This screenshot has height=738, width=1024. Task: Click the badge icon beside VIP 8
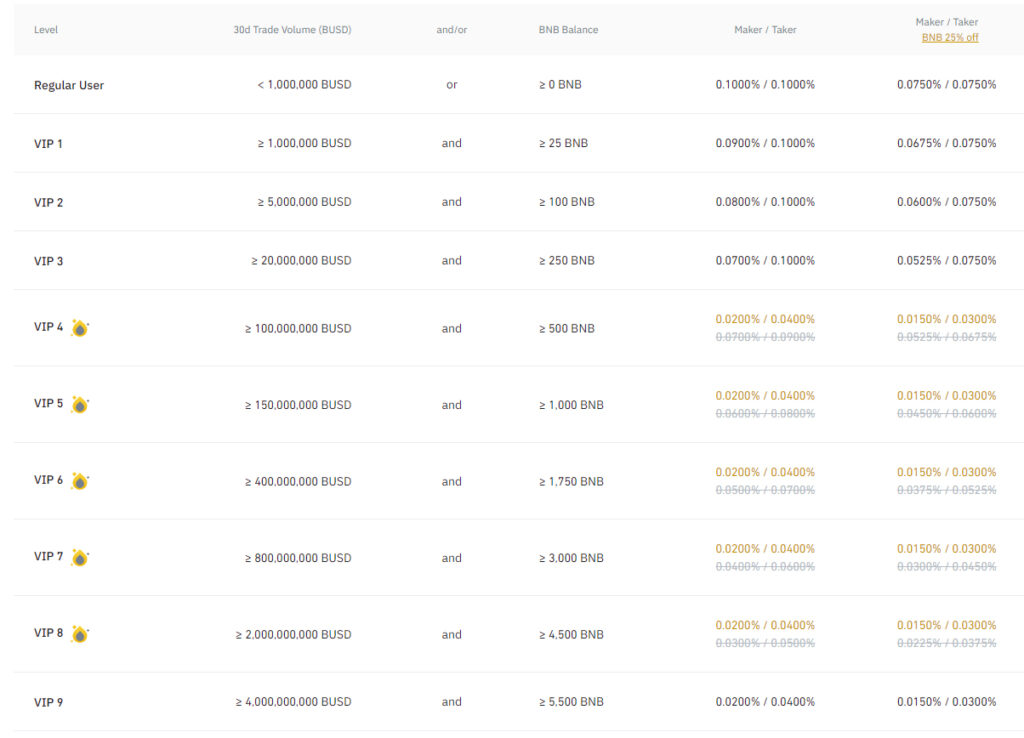tap(80, 634)
